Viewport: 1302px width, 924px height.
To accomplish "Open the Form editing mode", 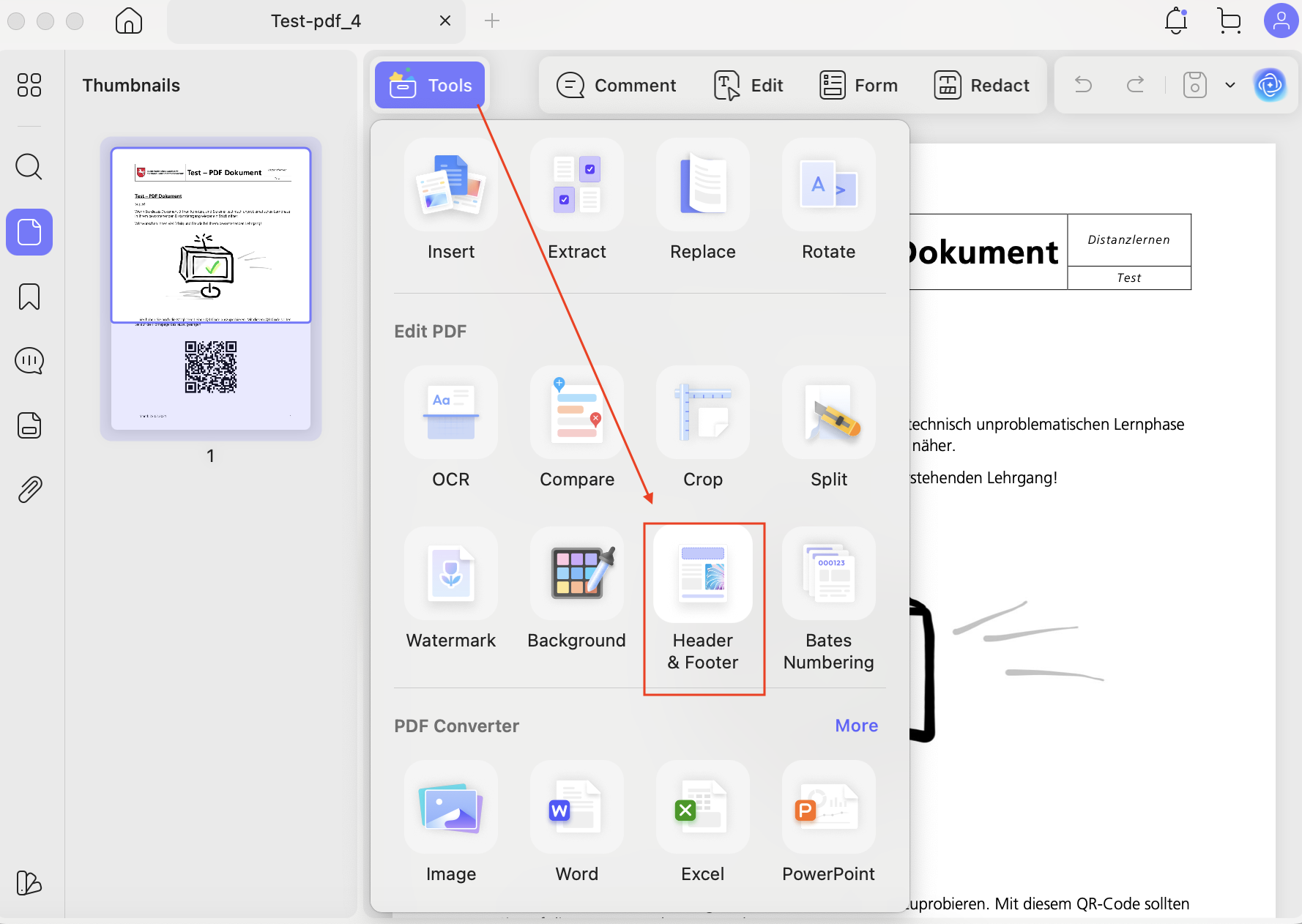I will pyautogui.click(x=859, y=85).
